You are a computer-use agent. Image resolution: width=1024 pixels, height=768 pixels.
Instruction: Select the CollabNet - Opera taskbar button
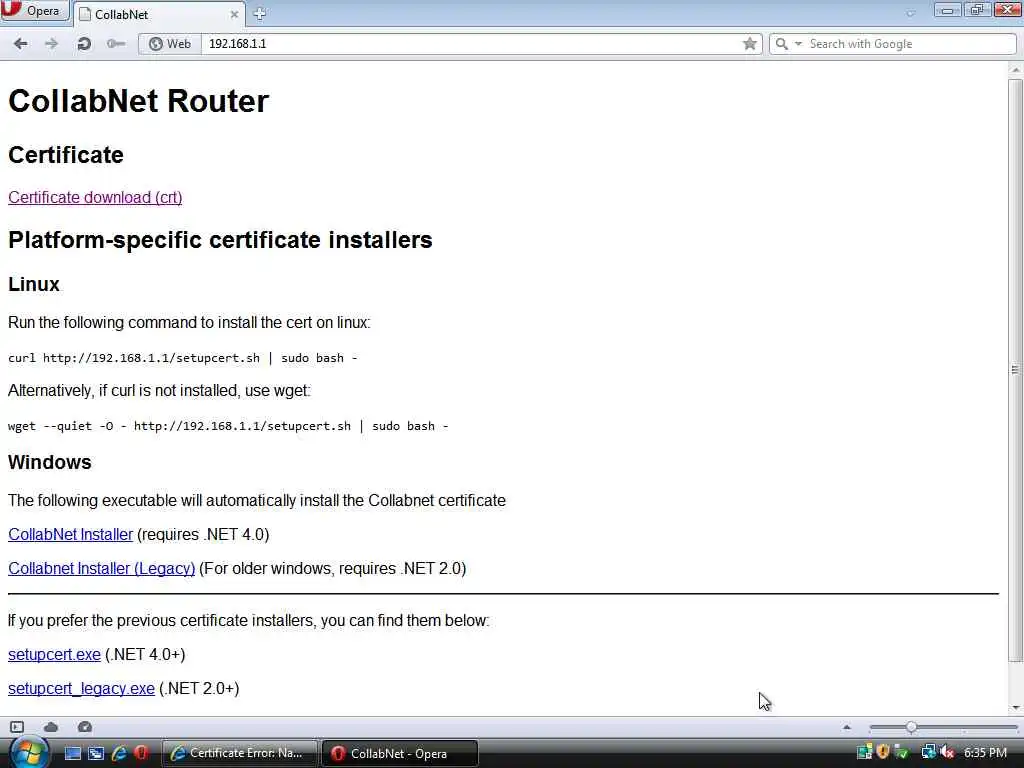pyautogui.click(x=400, y=753)
